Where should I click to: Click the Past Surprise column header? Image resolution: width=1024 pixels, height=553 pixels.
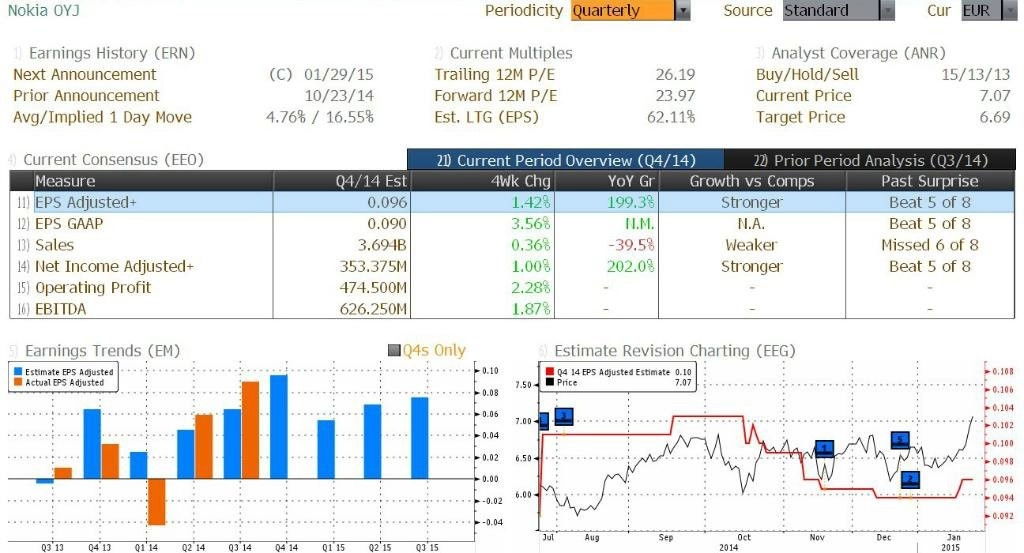click(x=929, y=181)
